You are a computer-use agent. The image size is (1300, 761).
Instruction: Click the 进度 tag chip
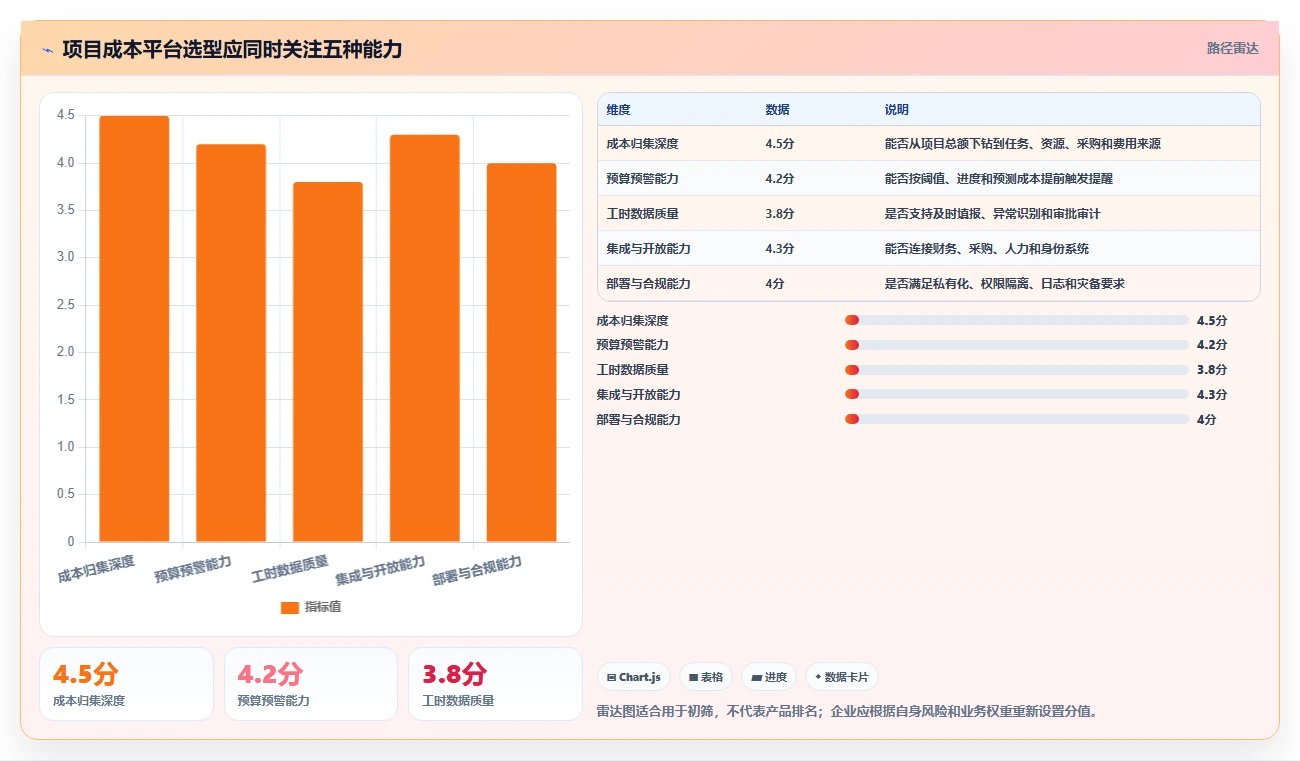coord(768,677)
